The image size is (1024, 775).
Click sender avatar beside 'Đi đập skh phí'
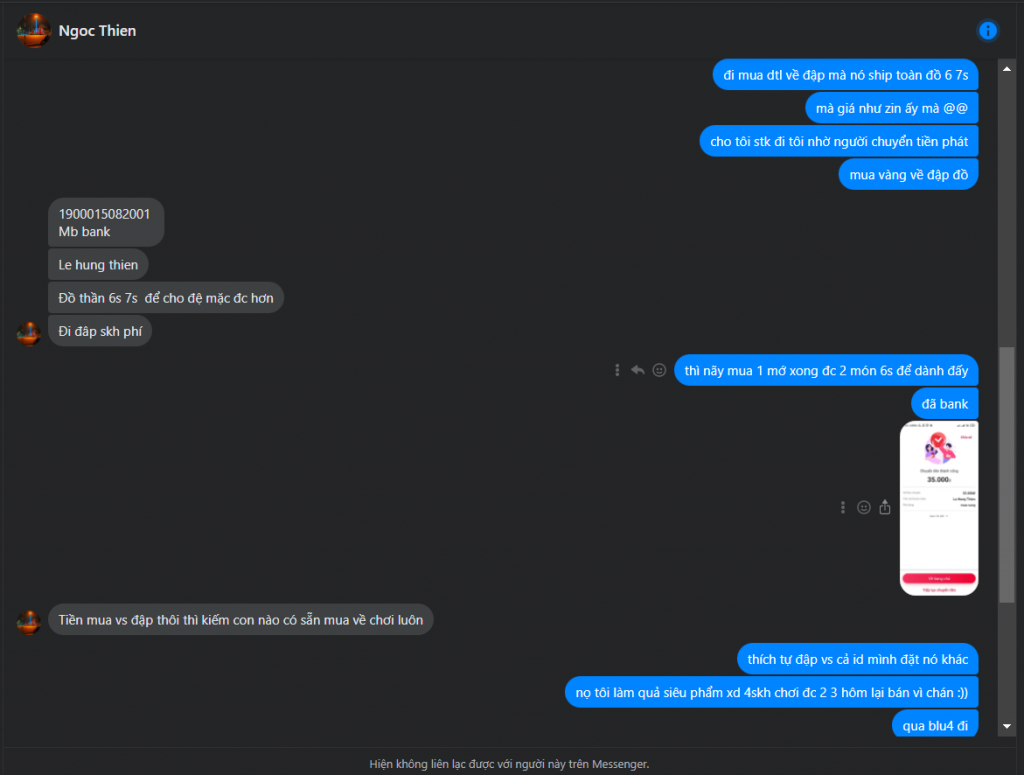tap(29, 333)
